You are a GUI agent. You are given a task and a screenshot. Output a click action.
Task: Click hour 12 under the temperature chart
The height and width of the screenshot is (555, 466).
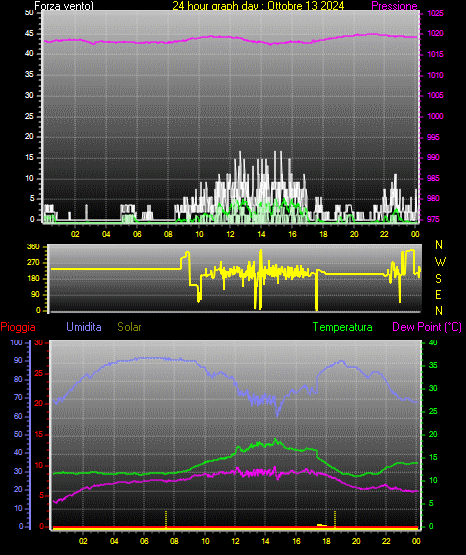235,541
